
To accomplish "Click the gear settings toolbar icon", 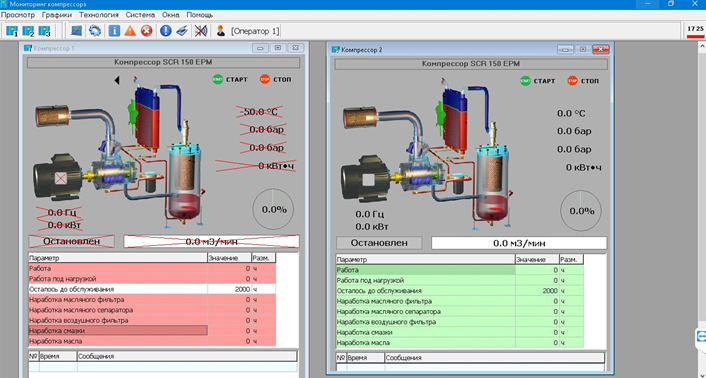I will (x=95, y=31).
